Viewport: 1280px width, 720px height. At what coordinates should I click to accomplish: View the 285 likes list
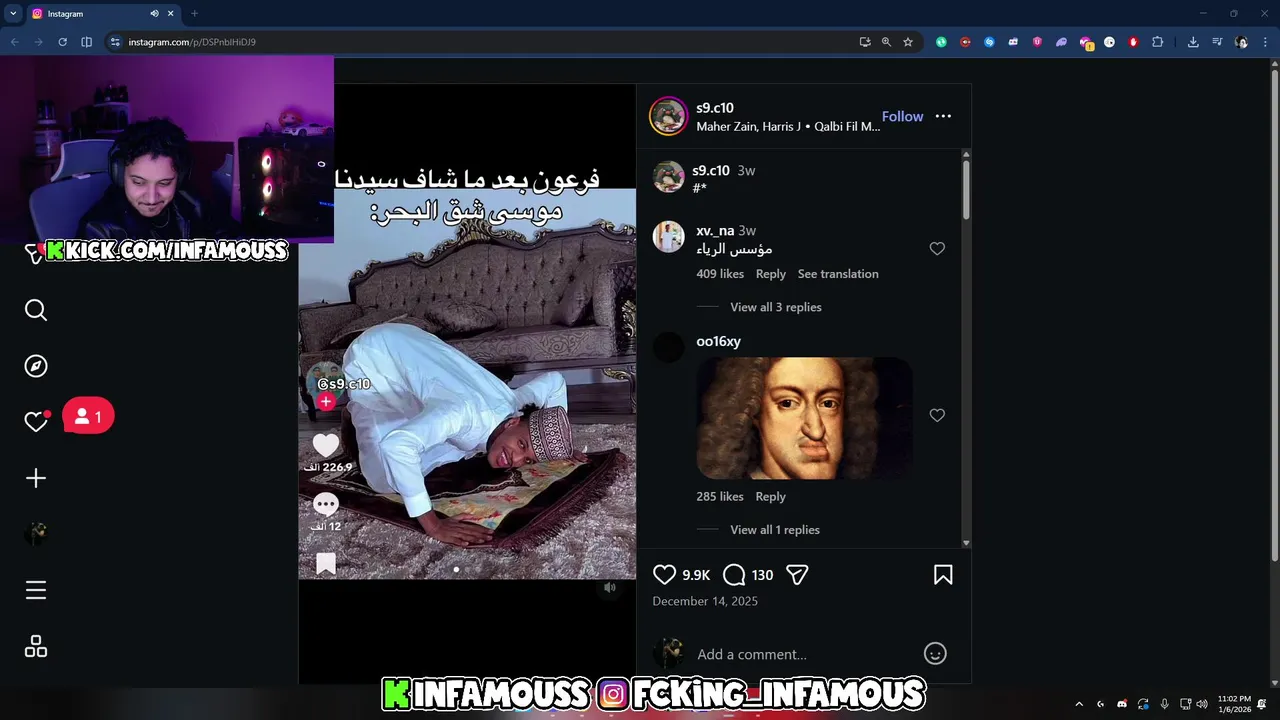tap(720, 497)
